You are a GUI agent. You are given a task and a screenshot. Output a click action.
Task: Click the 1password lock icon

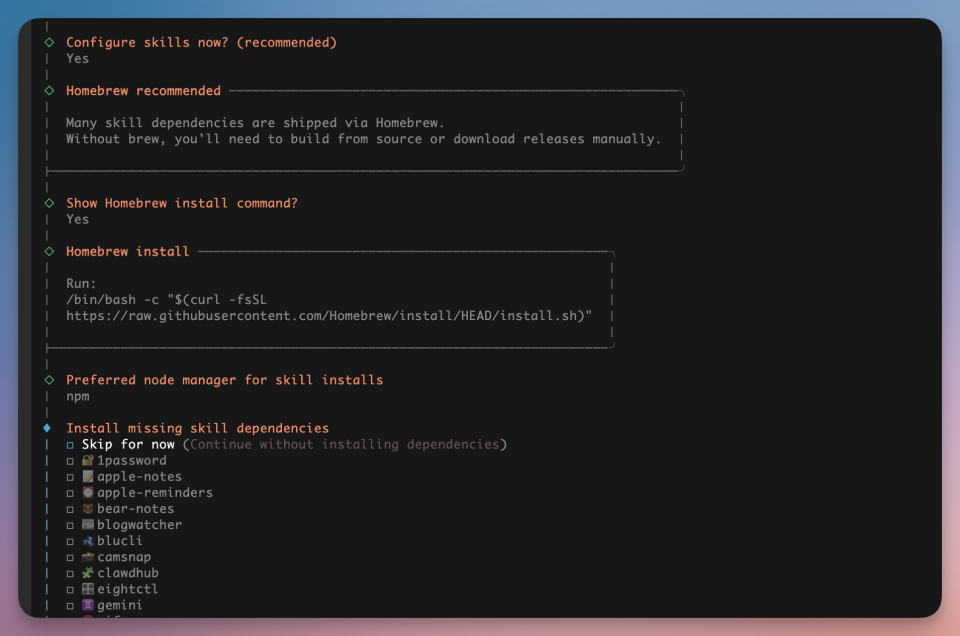[x=88, y=460]
